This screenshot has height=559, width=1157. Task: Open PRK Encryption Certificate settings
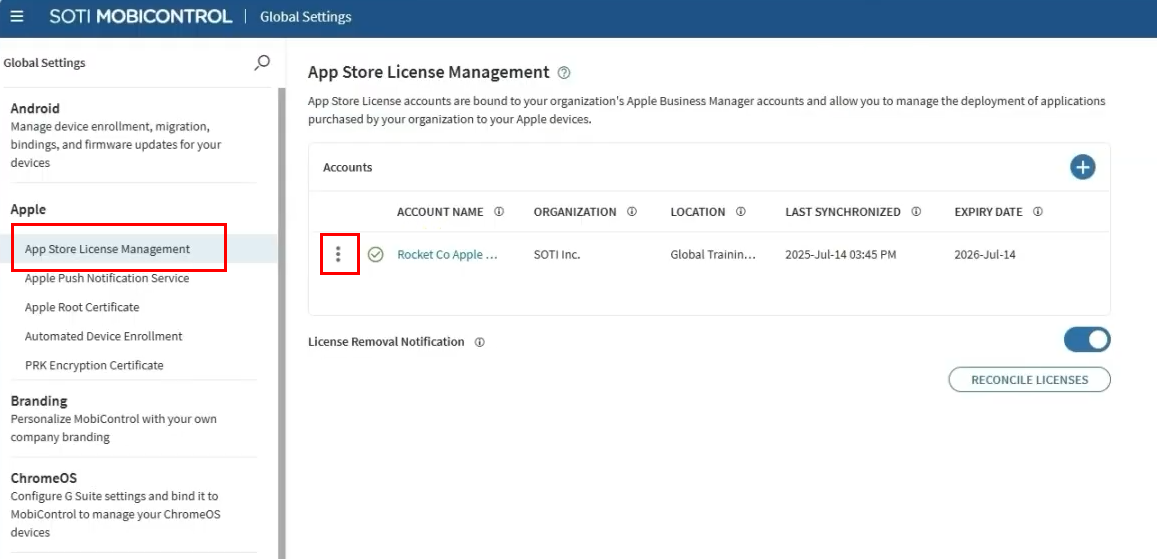tap(94, 365)
